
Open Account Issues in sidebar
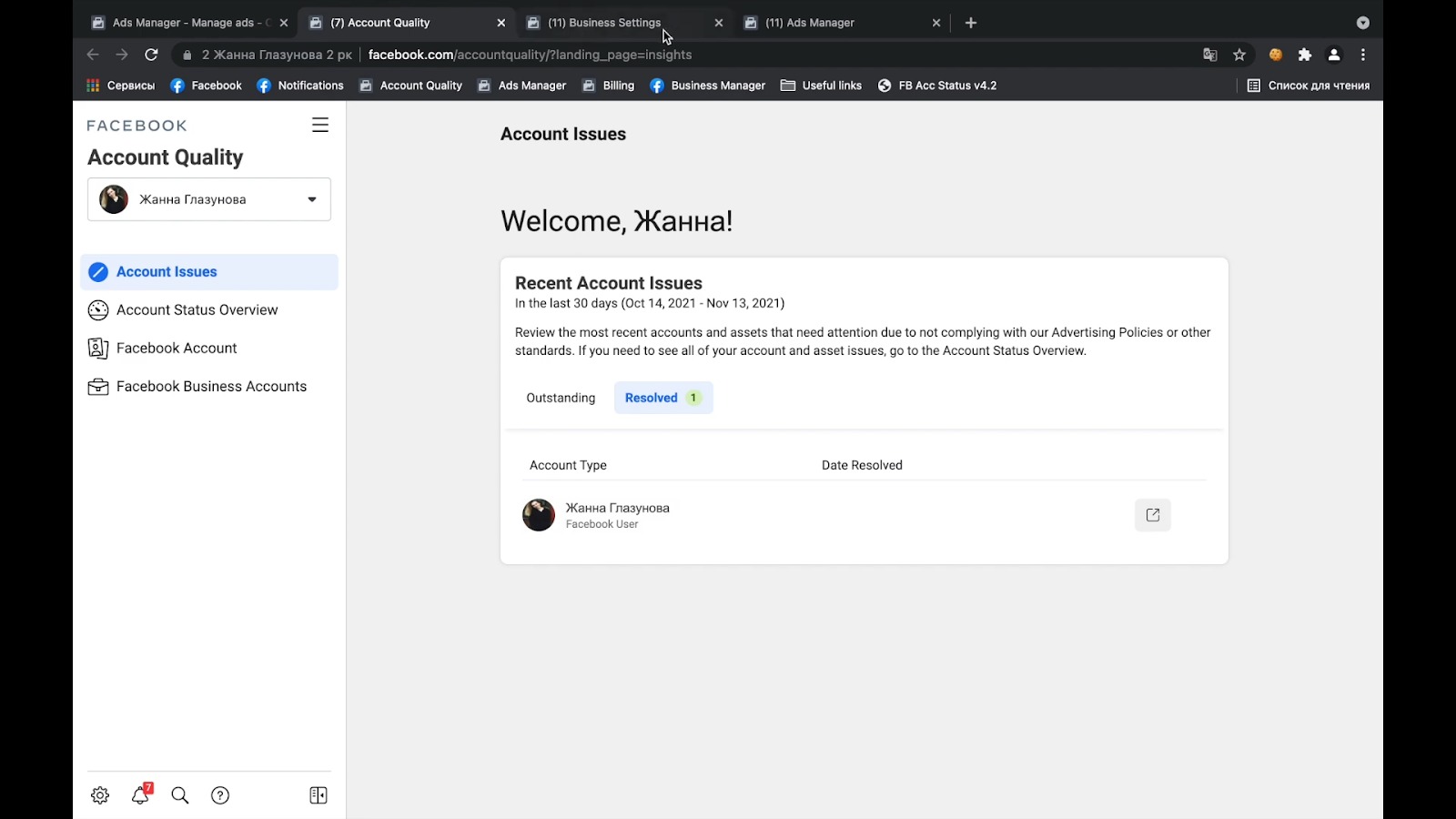(x=209, y=272)
